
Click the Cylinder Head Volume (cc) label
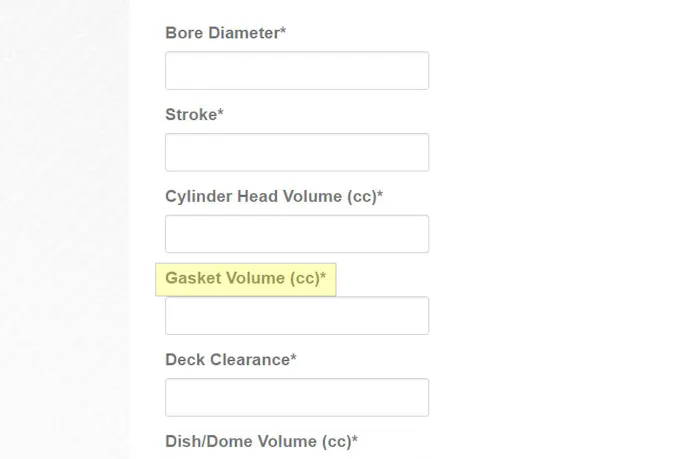270,196
